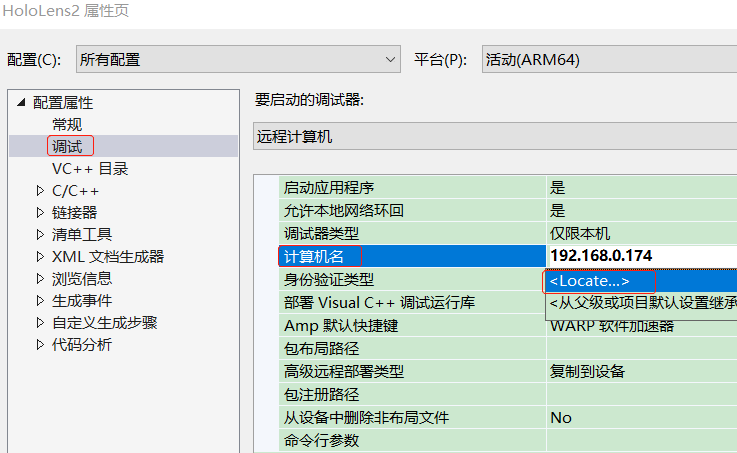The width and height of the screenshot is (737, 453).
Task: Expand the 清单工具 tree node arrow
Action: tap(40, 234)
